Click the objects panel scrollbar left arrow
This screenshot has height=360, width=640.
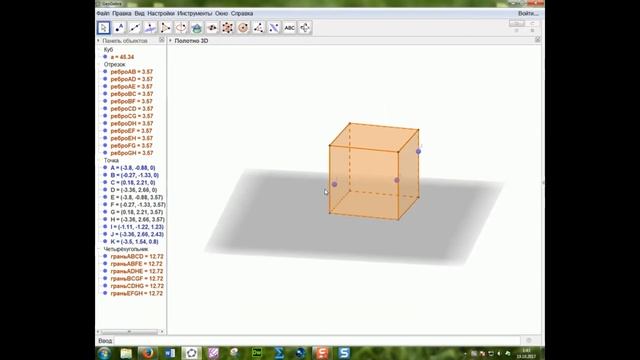pos(98,332)
